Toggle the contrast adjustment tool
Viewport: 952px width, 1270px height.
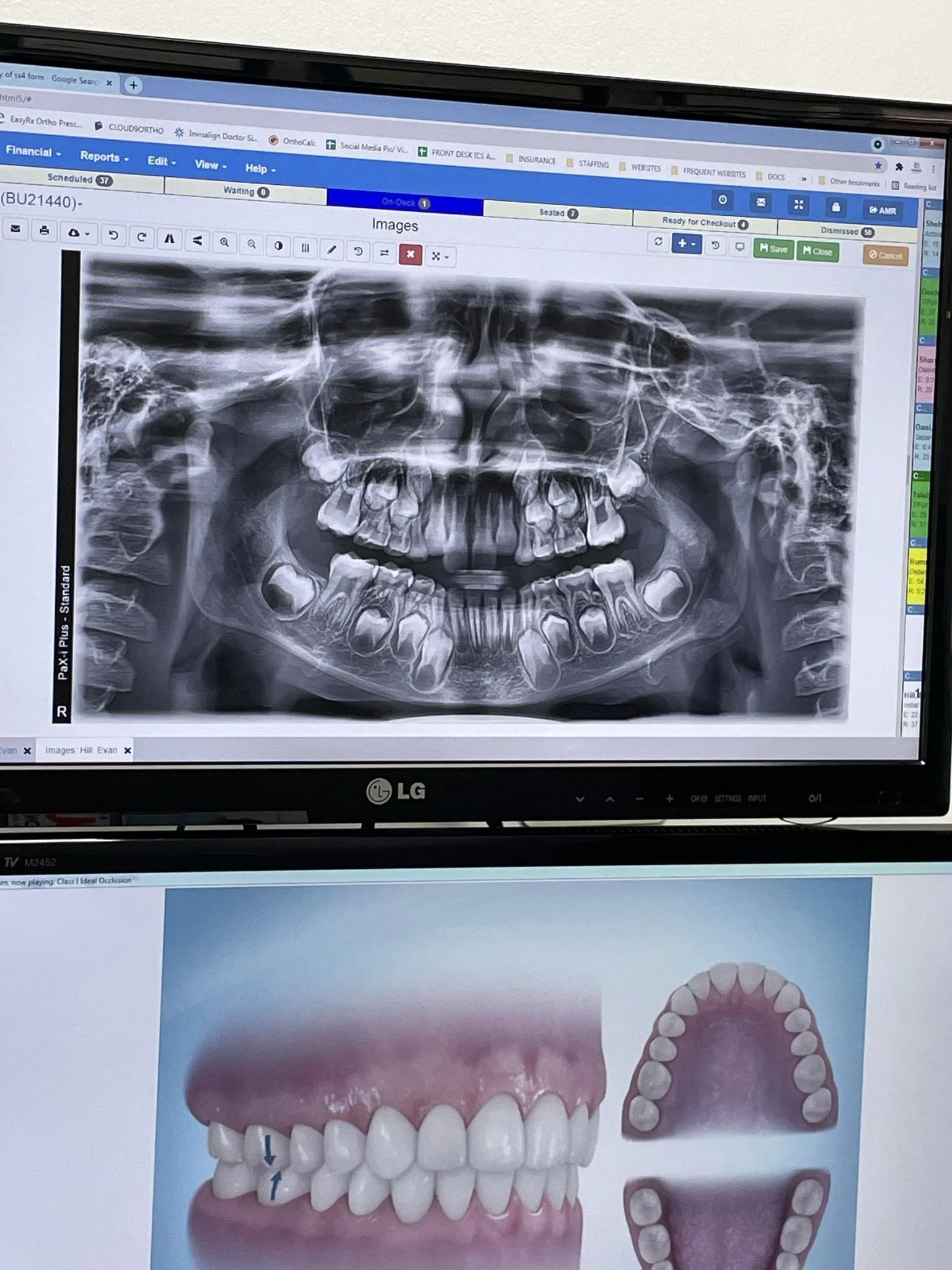point(278,246)
